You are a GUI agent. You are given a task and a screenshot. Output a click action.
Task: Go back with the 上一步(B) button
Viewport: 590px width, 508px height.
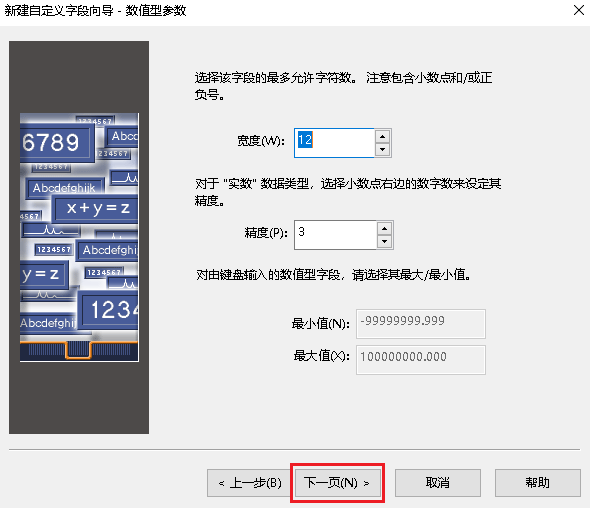249,483
